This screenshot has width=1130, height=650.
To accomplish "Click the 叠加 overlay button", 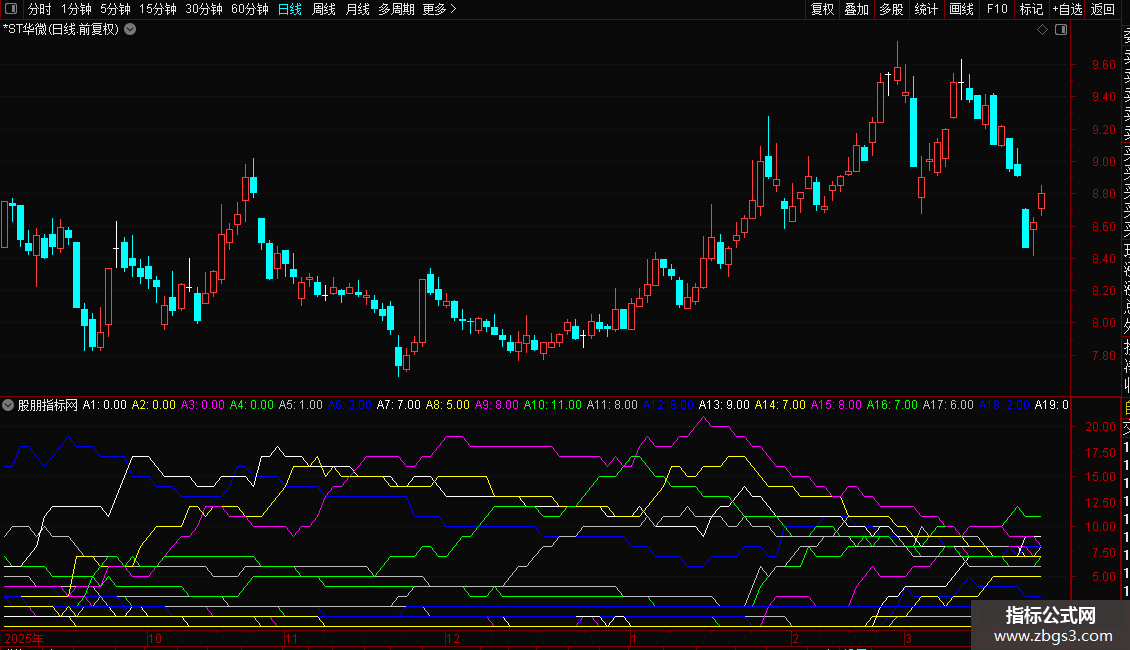I will pyautogui.click(x=856, y=10).
